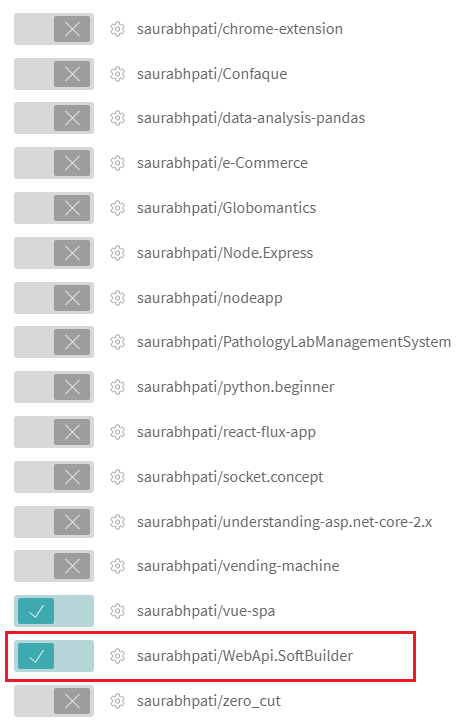Open the saurabhpati/understanding-asp.net-core-2.x repository link
This screenshot has height=720, width=474.
coord(284,522)
